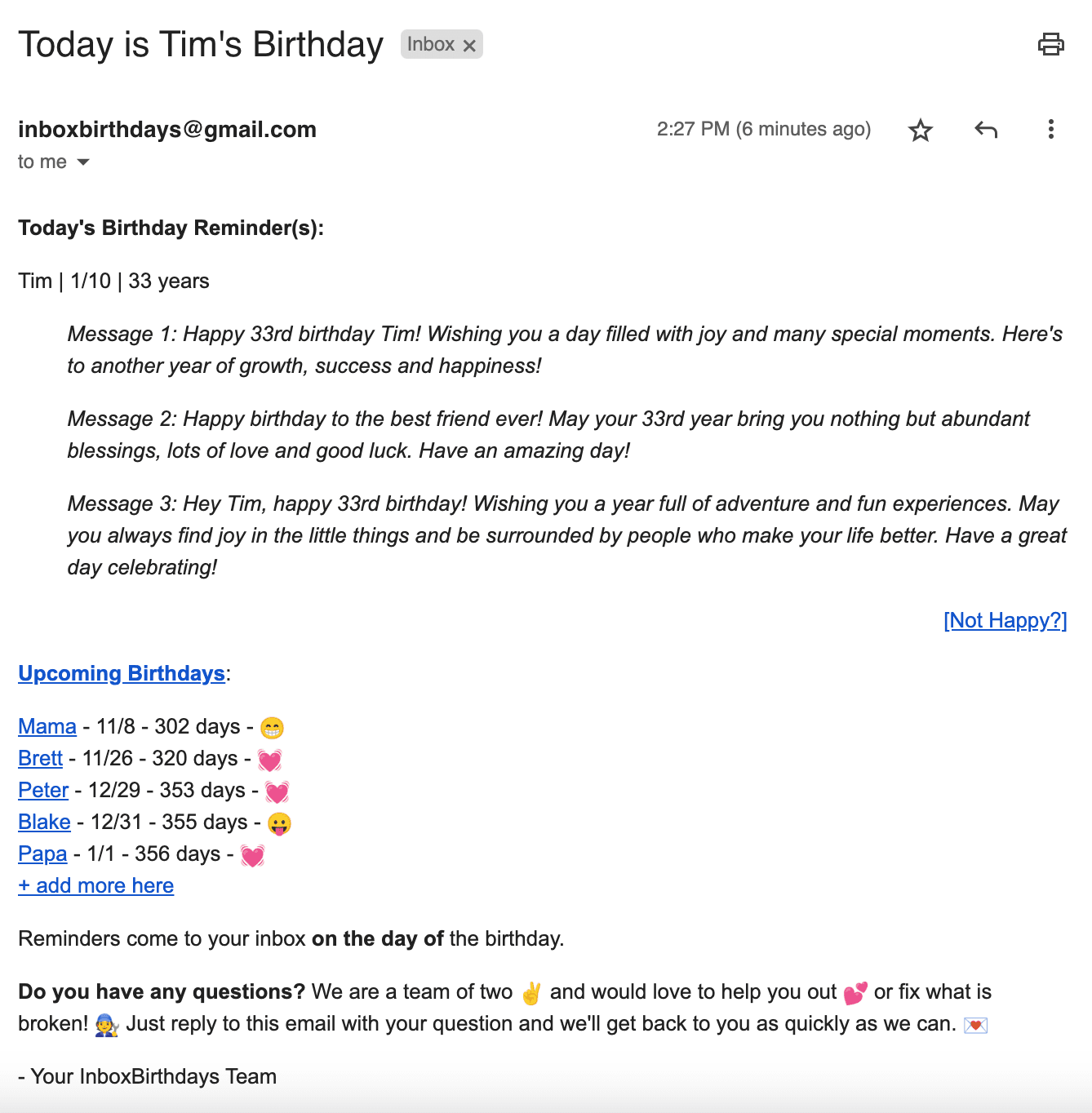Open Brett's birthday link
Screen dimensions: 1092x1113
[40, 759]
